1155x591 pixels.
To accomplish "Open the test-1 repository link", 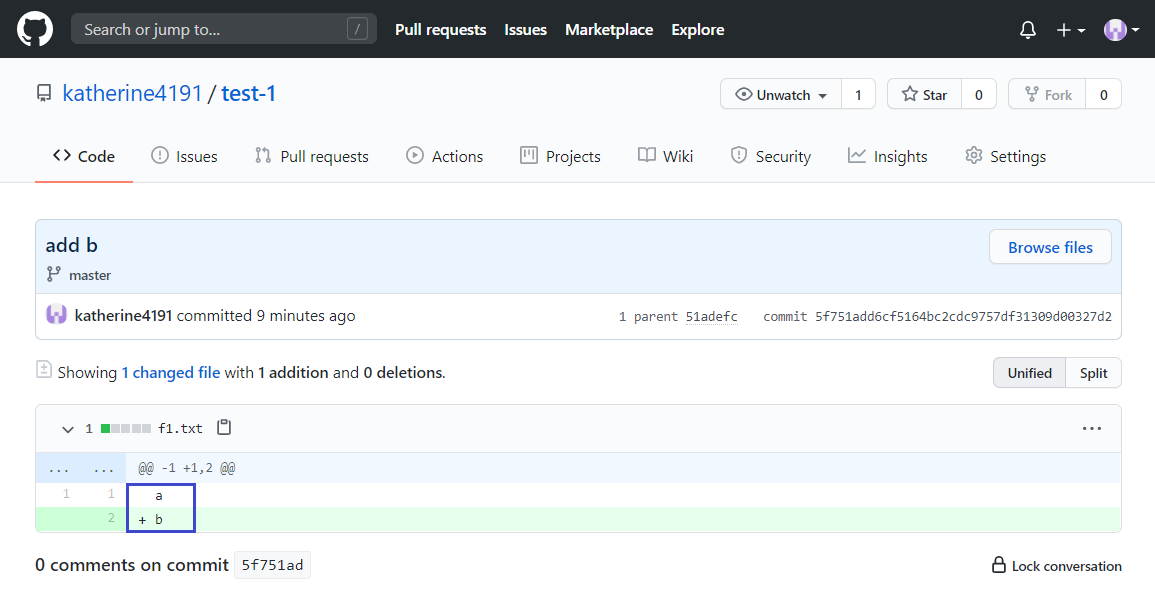I will pos(248,94).
